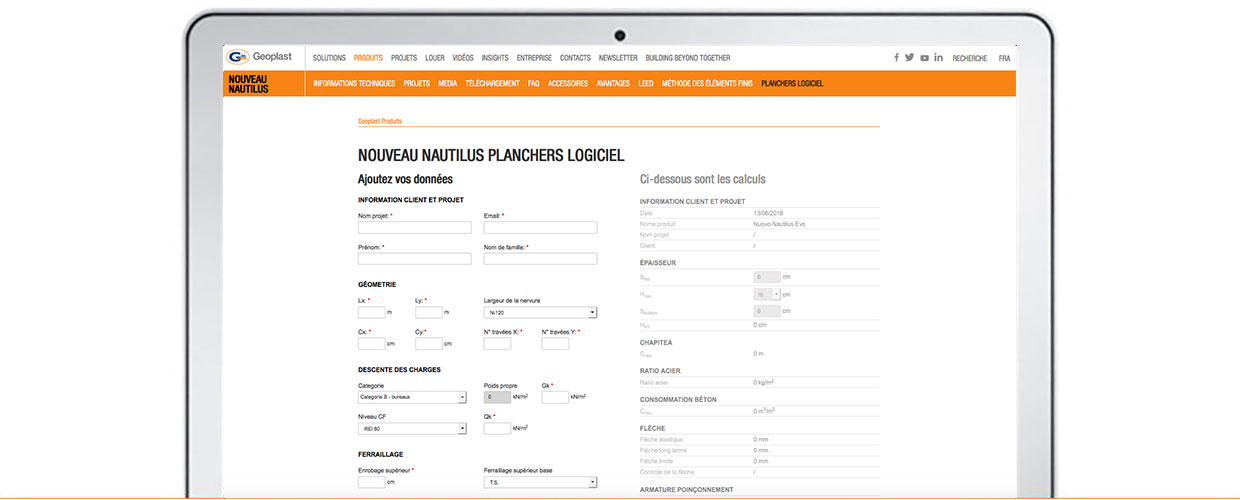
Task: Select the Enrobage supérieur input field
Action: tap(371, 482)
